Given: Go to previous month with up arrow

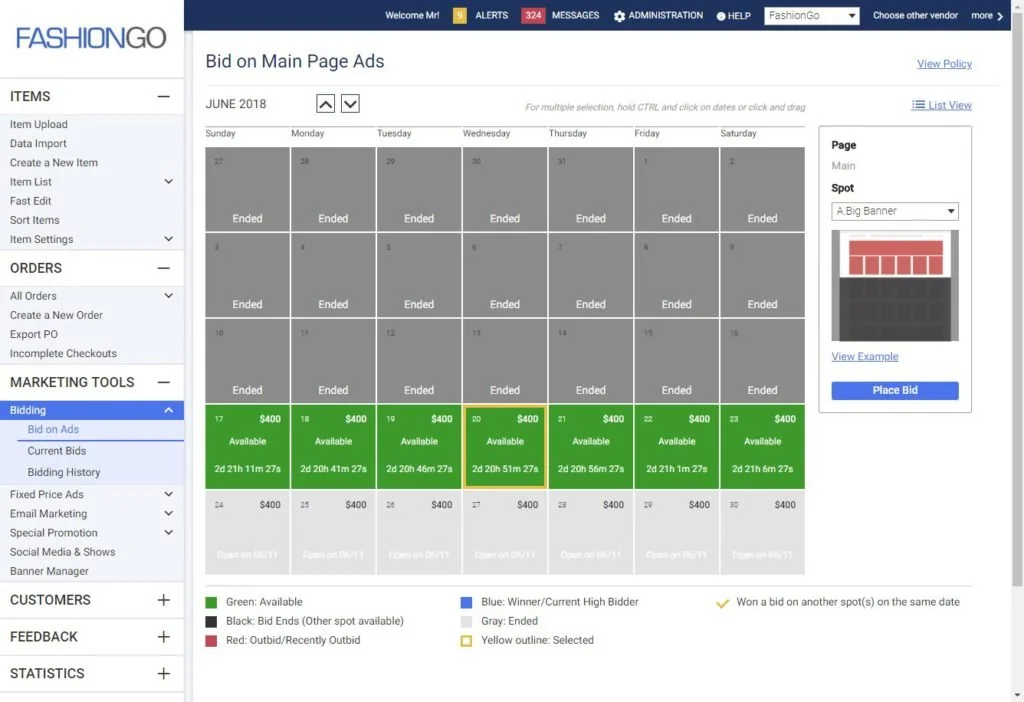Looking at the screenshot, I should point(325,103).
